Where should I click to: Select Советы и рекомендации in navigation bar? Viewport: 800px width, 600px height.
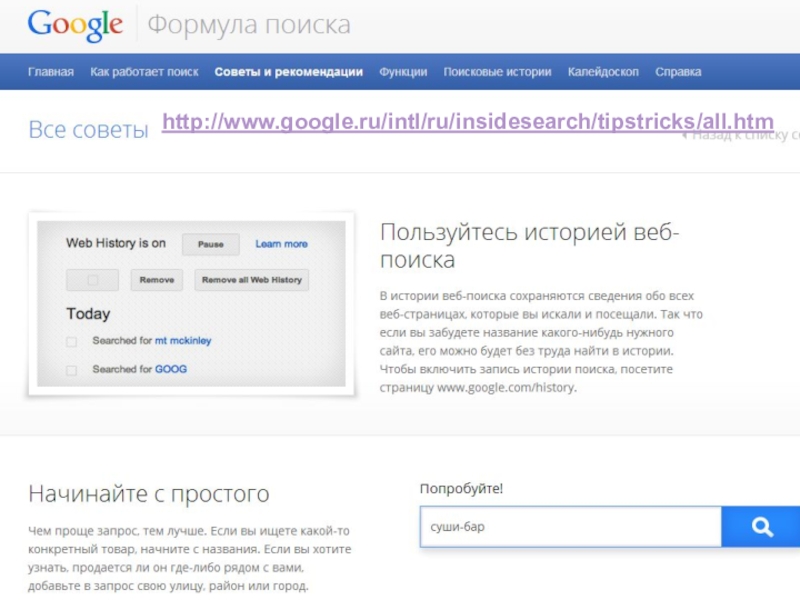[288, 72]
